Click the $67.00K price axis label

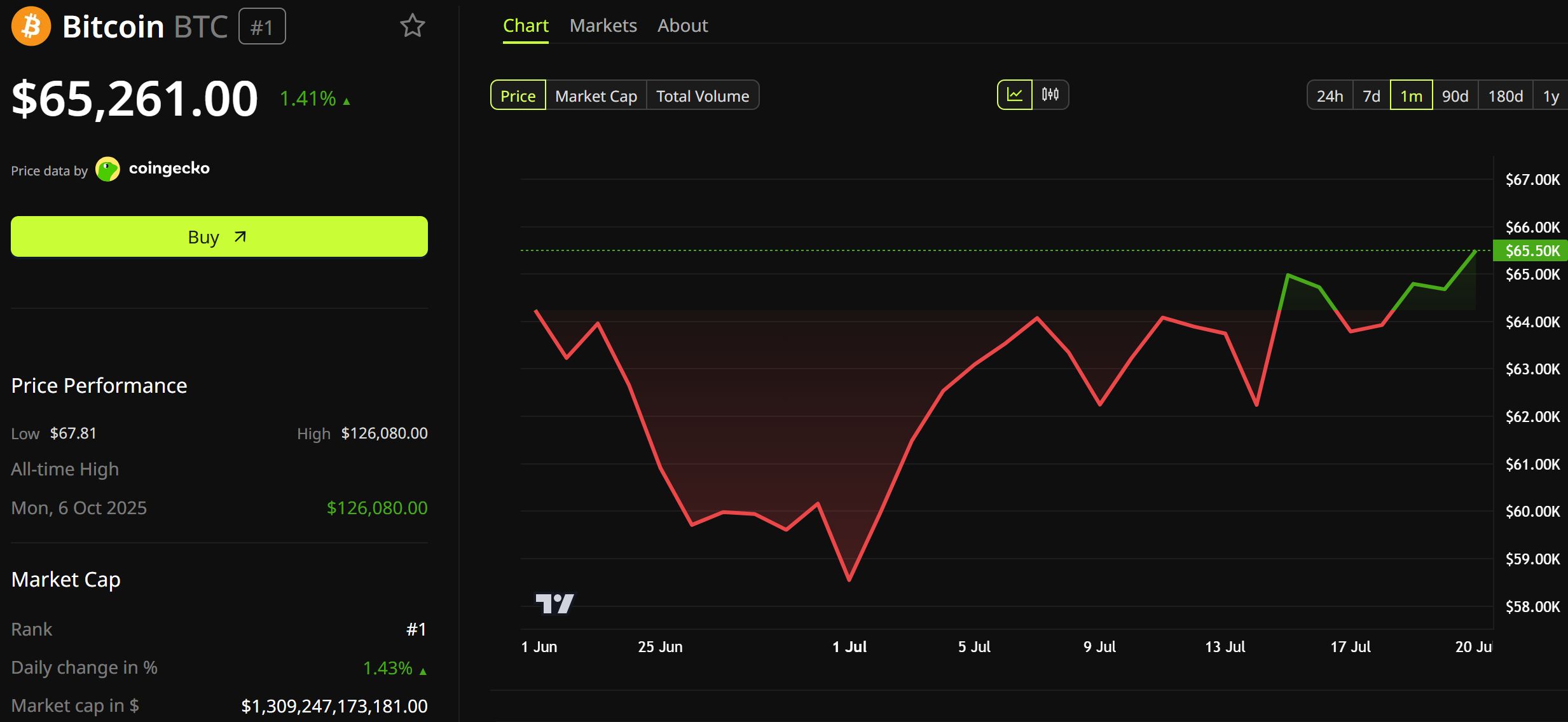click(1532, 179)
